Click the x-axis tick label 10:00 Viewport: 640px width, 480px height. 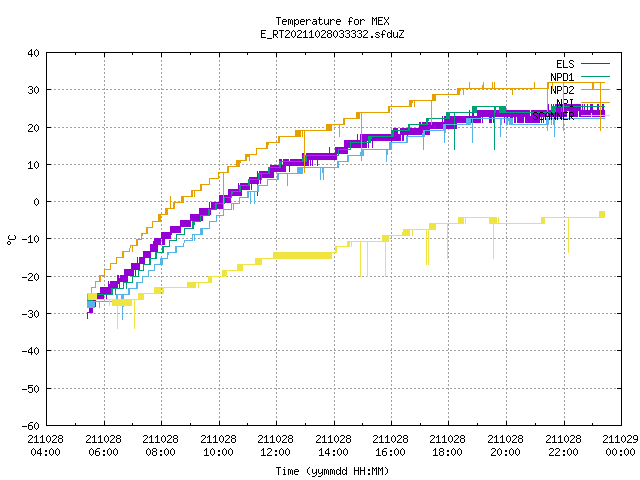(218, 452)
